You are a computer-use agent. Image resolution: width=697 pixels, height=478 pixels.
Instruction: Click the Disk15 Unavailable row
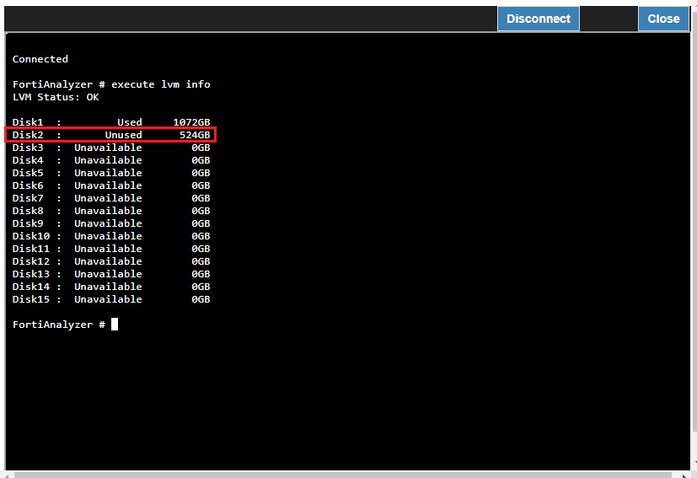tap(111, 300)
